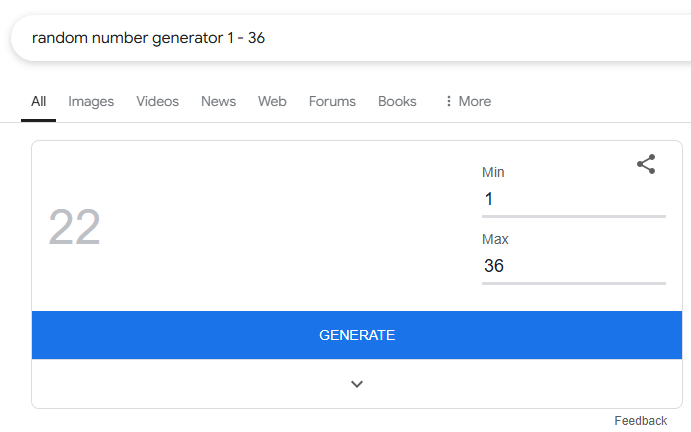Focus the Max value field

574,266
